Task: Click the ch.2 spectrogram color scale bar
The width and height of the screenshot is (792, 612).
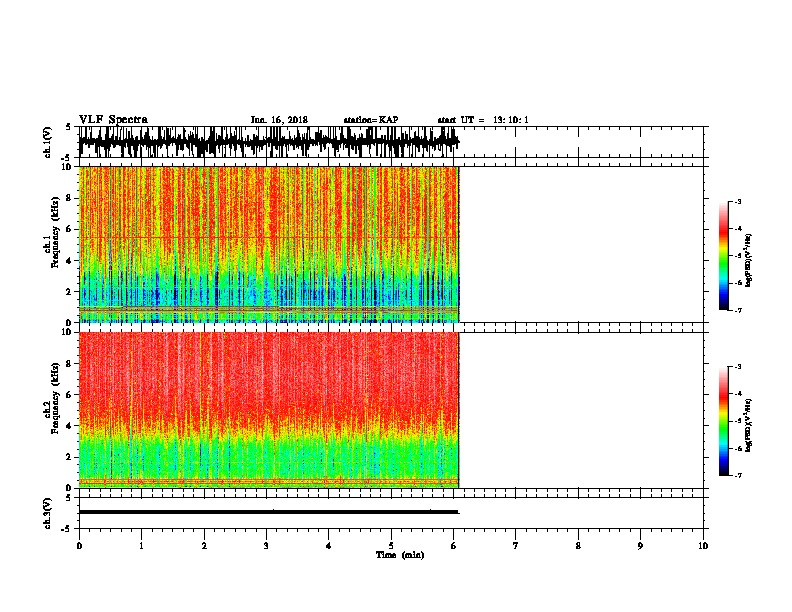Action: pyautogui.click(x=723, y=421)
